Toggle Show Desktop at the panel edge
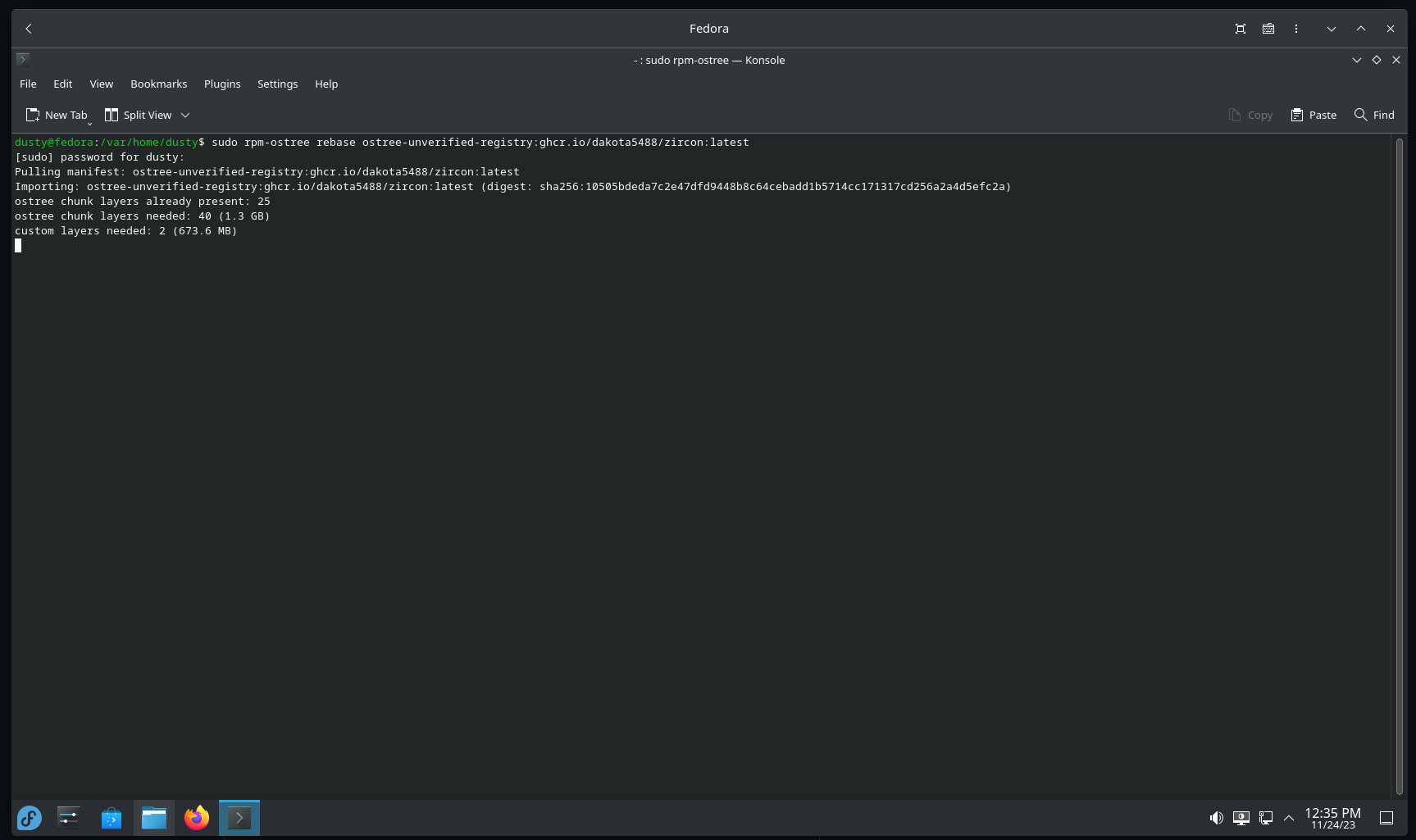 [x=1386, y=818]
